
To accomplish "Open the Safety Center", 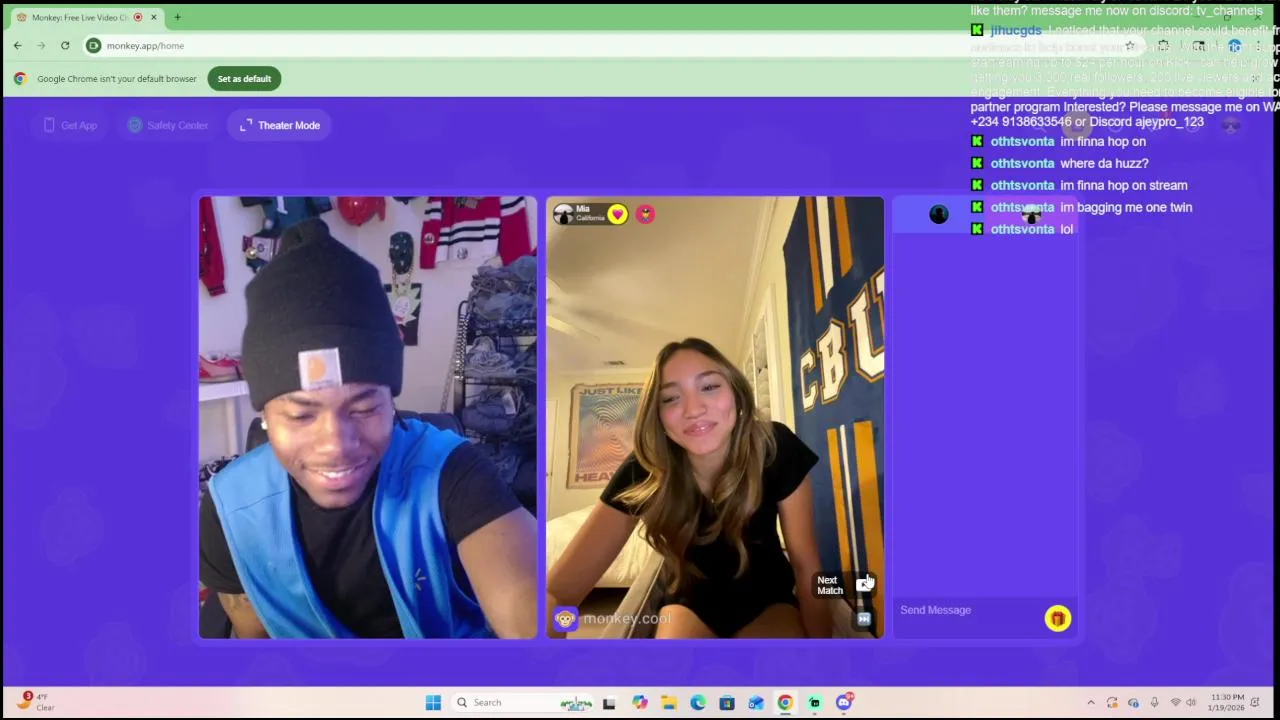I will (x=168, y=125).
